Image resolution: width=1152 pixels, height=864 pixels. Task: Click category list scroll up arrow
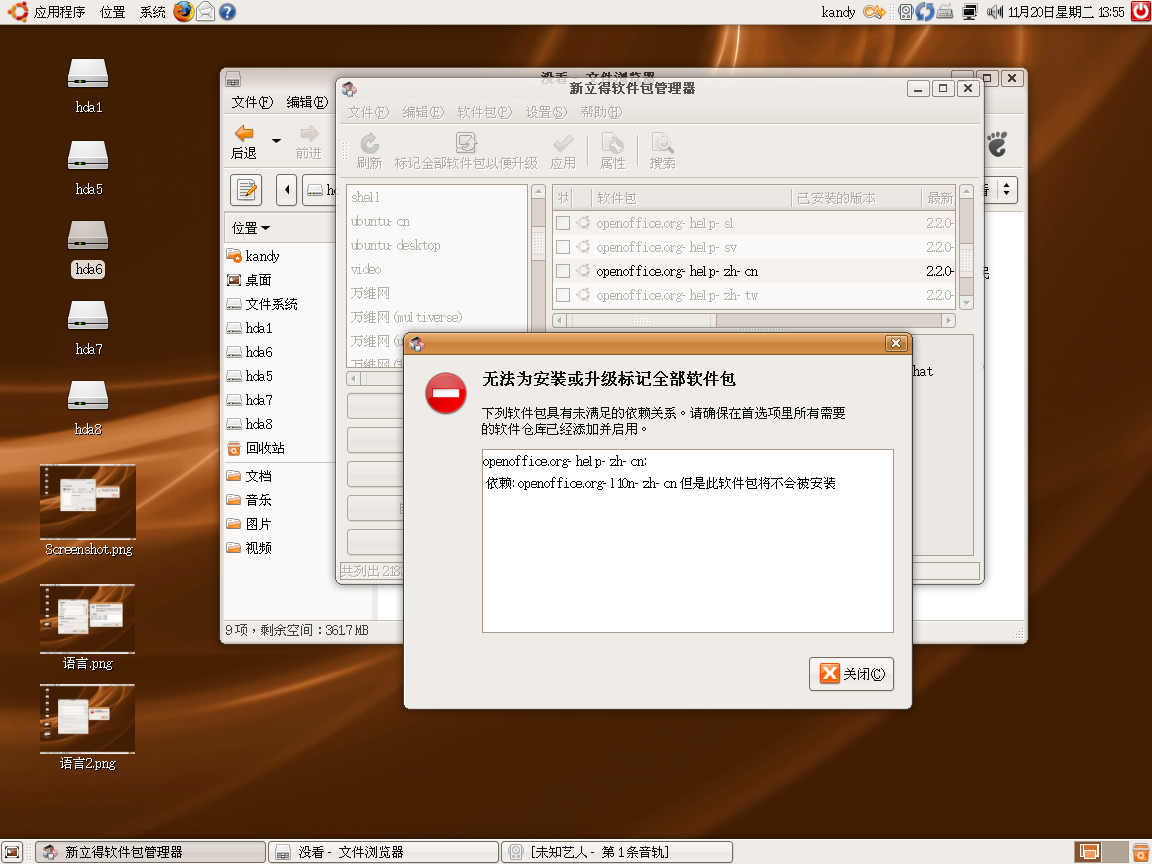pyautogui.click(x=538, y=191)
